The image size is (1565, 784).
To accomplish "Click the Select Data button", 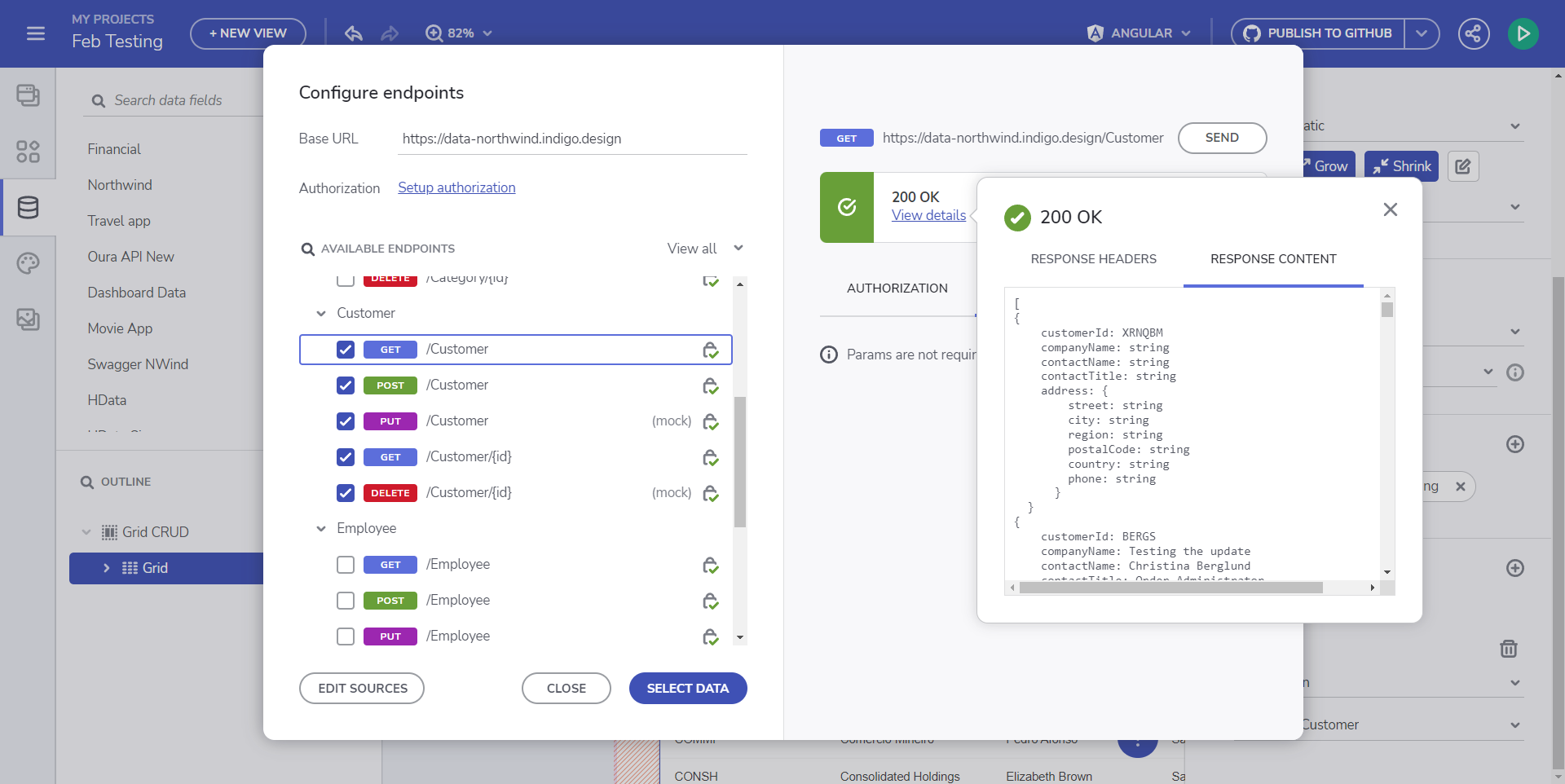I will (687, 689).
